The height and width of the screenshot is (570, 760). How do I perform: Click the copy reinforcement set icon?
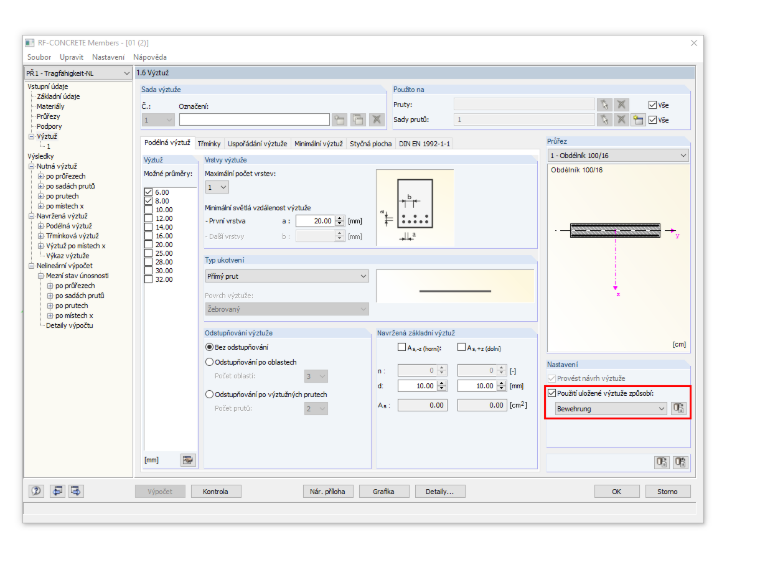click(x=358, y=119)
